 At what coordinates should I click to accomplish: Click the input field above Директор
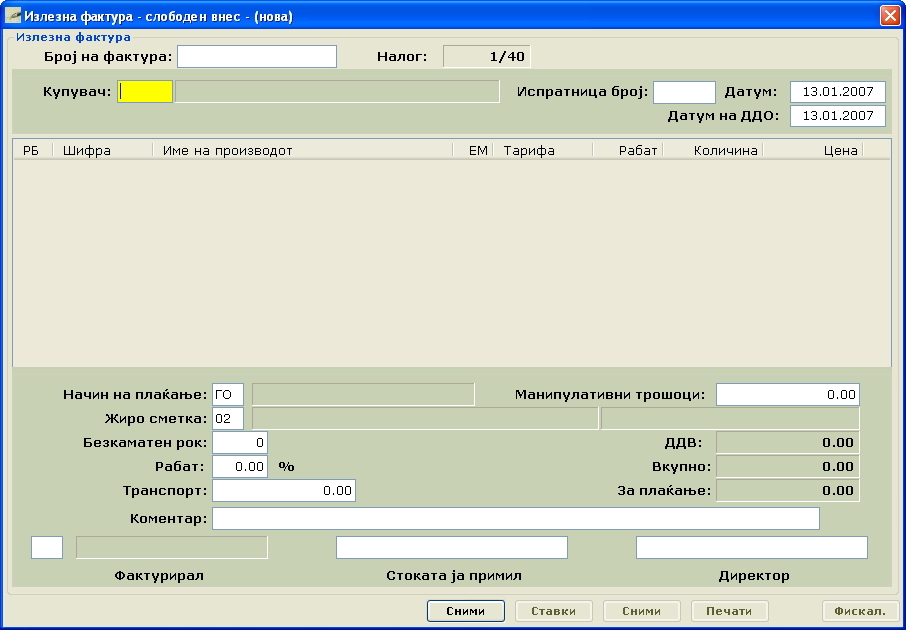751,547
